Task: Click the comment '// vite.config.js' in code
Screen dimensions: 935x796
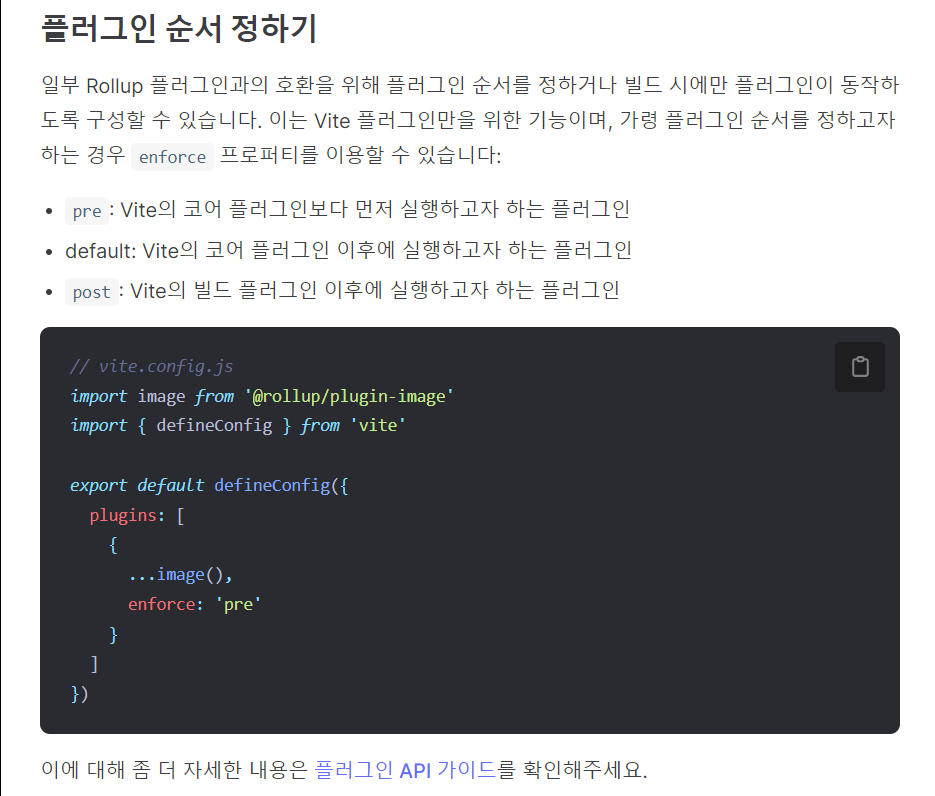Action: pyautogui.click(x=152, y=366)
